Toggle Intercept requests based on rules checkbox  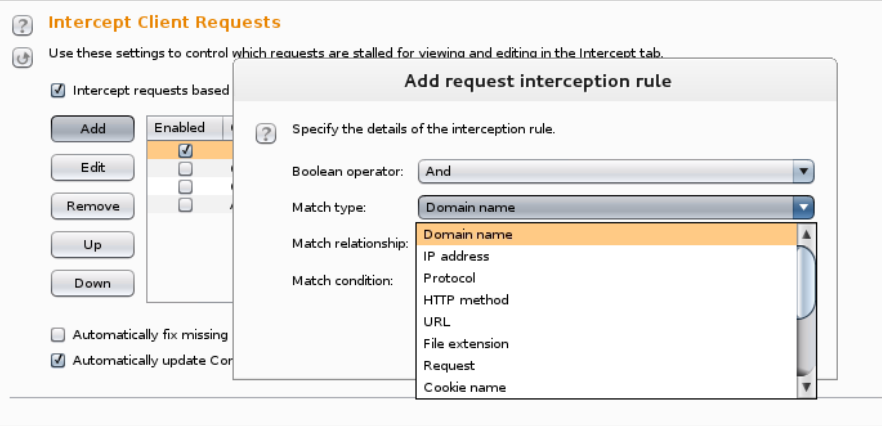(58, 90)
